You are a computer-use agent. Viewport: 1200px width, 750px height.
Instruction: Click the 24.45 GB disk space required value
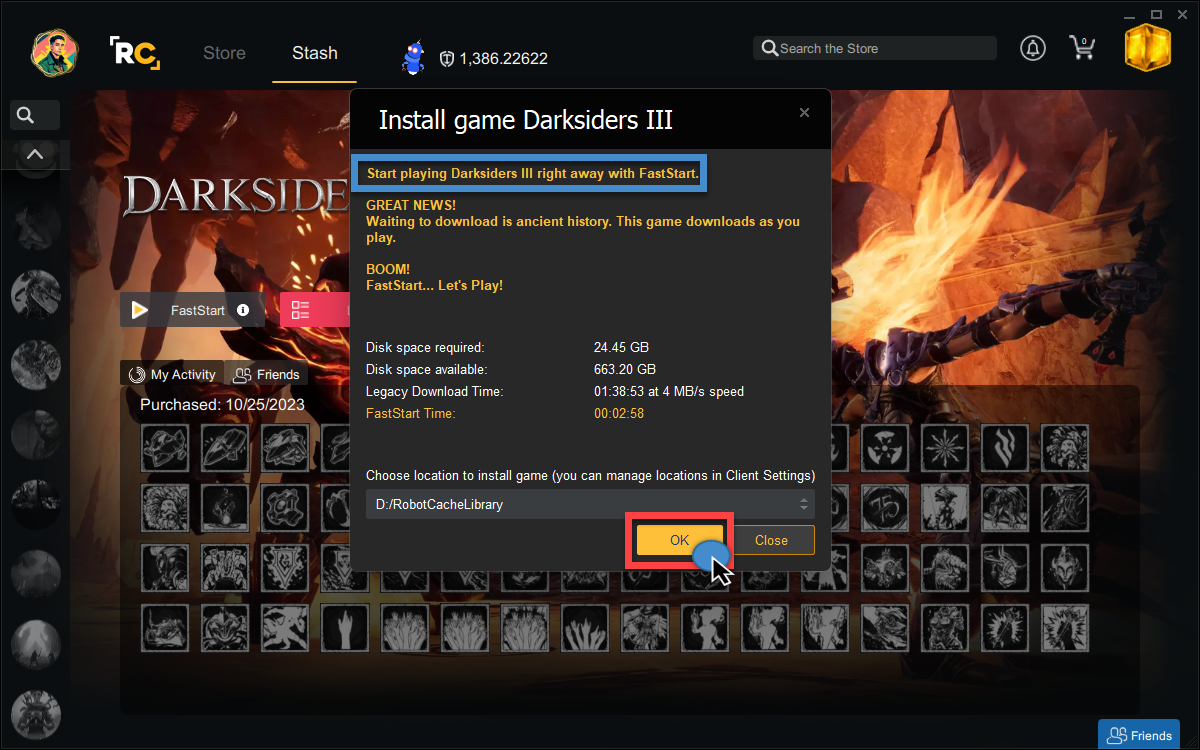(621, 347)
